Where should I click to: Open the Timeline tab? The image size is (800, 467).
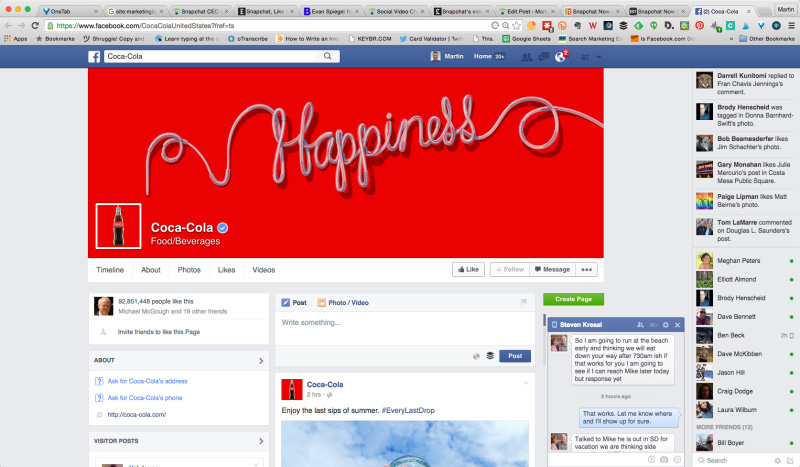110,269
